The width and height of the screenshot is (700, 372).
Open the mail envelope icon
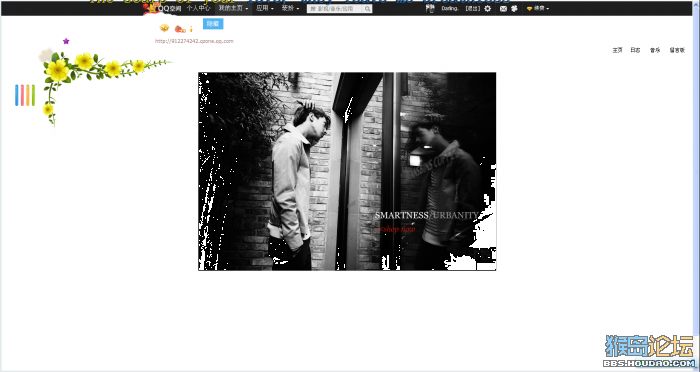click(x=503, y=8)
